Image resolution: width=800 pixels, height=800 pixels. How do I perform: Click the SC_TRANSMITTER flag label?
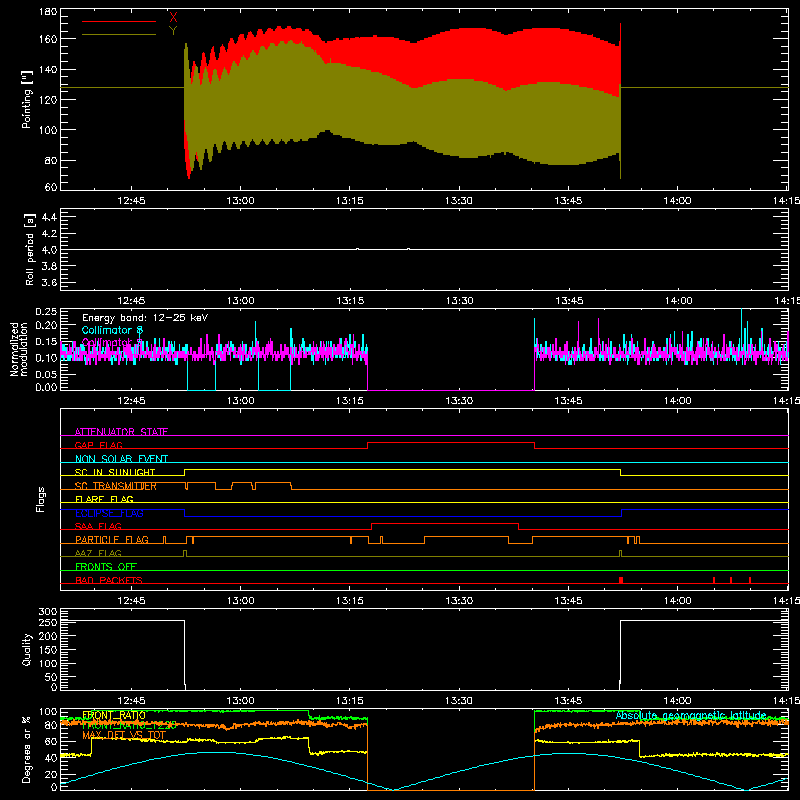pos(115,486)
